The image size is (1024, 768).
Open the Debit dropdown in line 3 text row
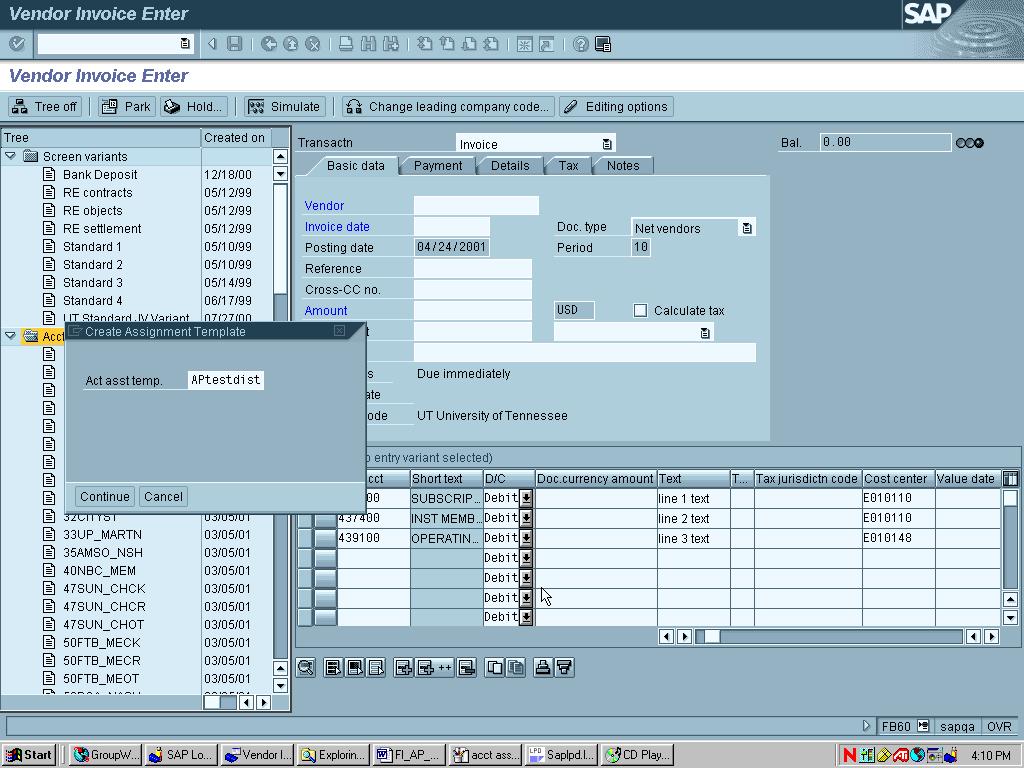tap(526, 538)
